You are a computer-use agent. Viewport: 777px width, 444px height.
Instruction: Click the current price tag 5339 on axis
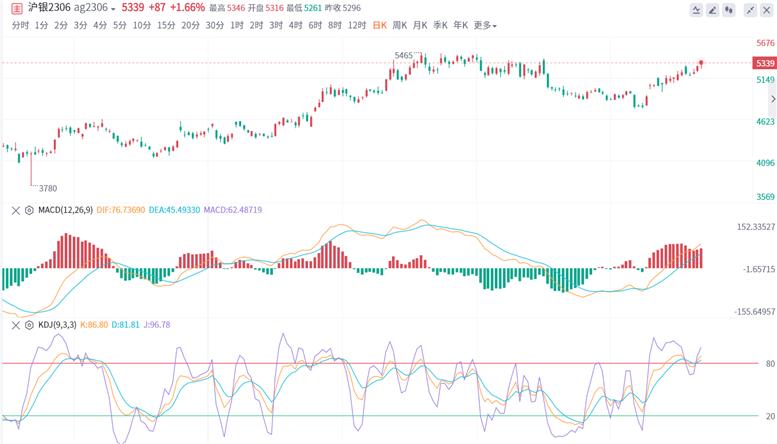coord(764,63)
